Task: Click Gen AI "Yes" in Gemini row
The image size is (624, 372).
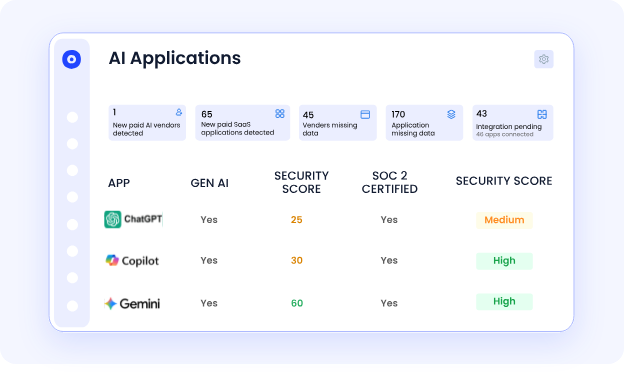Action: [x=209, y=303]
